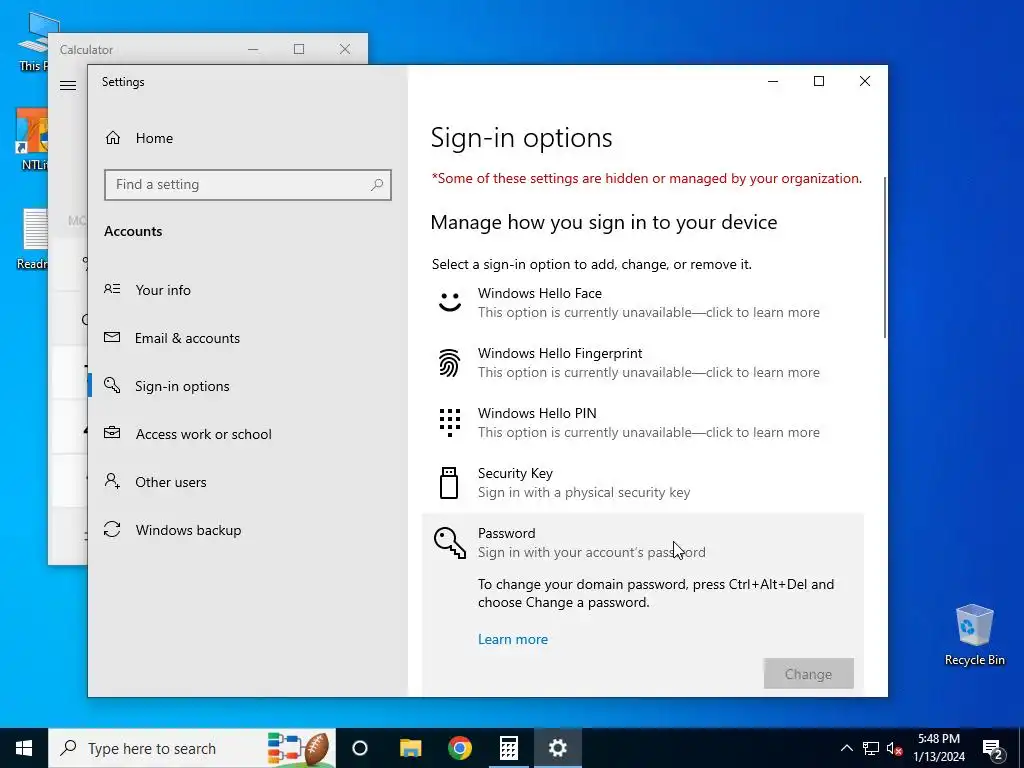The height and width of the screenshot is (768, 1024).
Task: Switch to Calculator on taskbar
Action: point(509,748)
